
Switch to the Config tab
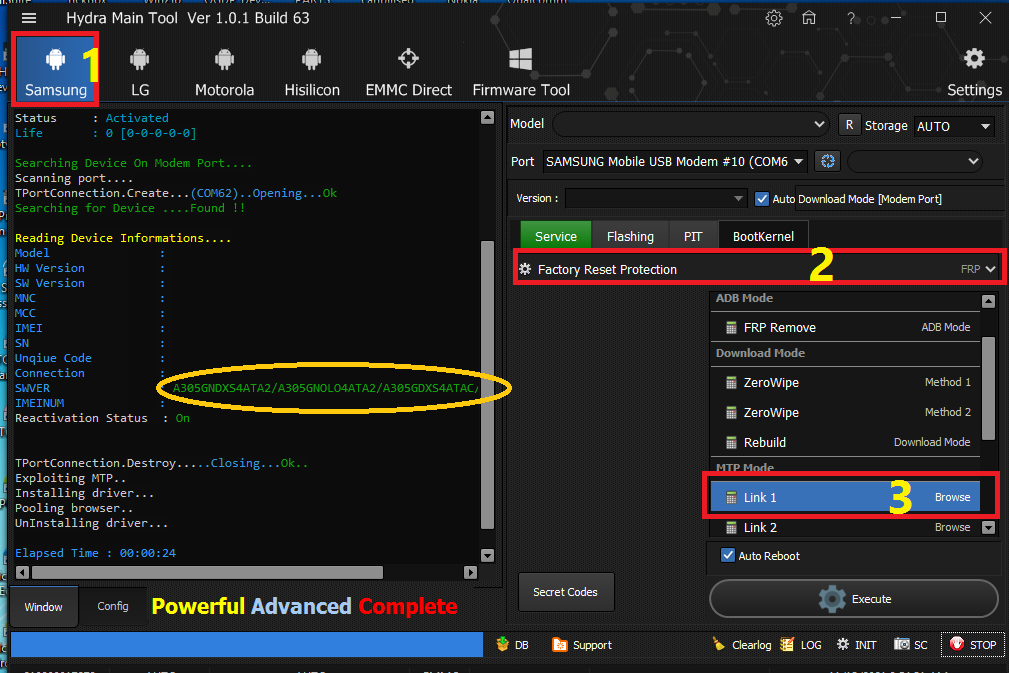(x=113, y=606)
